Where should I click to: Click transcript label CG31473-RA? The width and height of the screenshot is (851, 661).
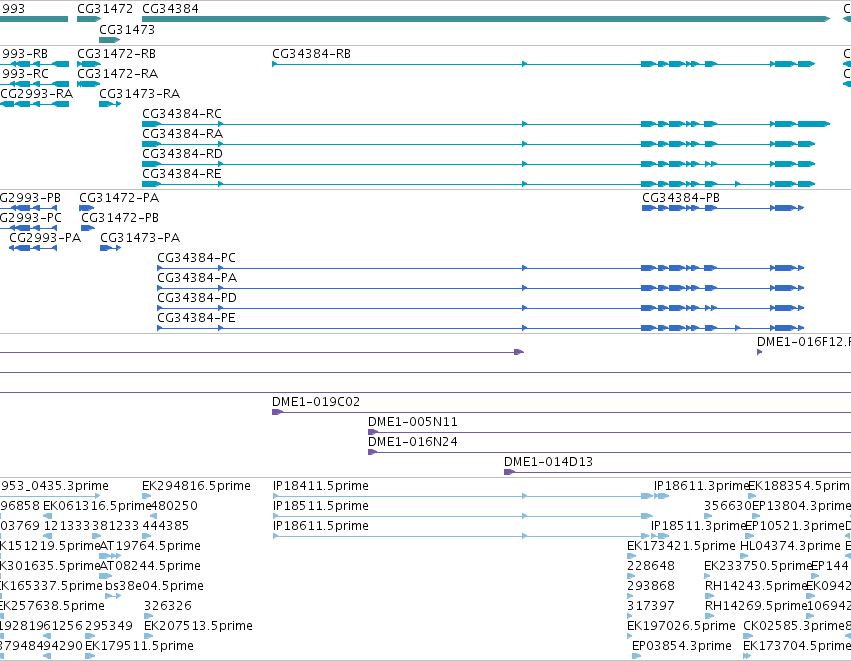point(139,94)
